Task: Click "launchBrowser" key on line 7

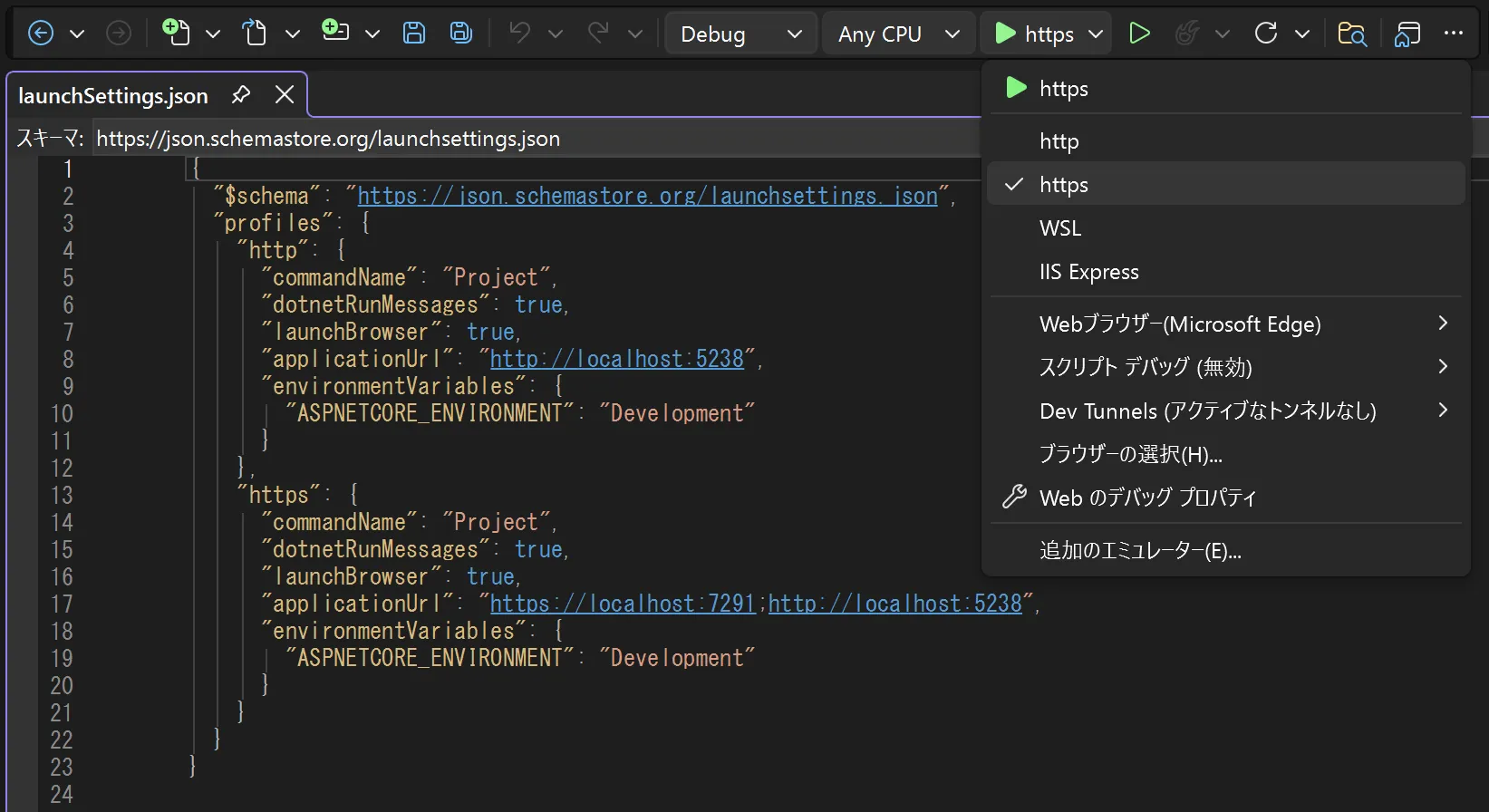Action: click(x=351, y=332)
